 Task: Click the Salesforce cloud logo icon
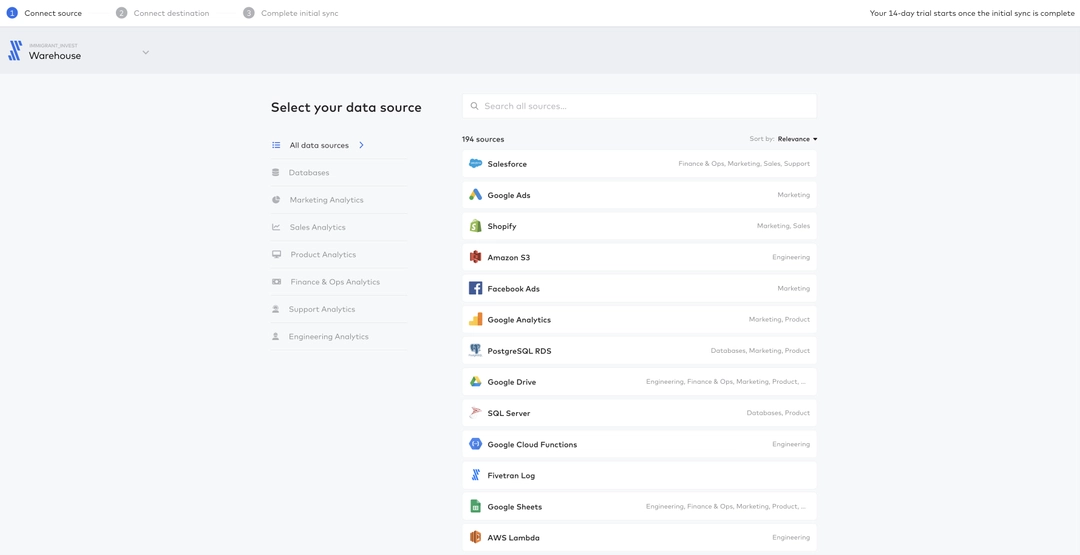(475, 164)
